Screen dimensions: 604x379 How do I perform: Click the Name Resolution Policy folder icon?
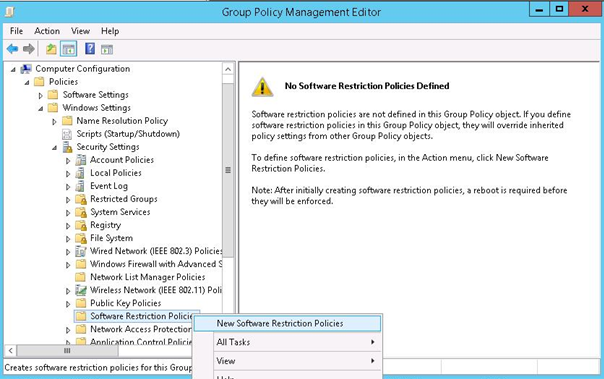pyautogui.click(x=67, y=121)
